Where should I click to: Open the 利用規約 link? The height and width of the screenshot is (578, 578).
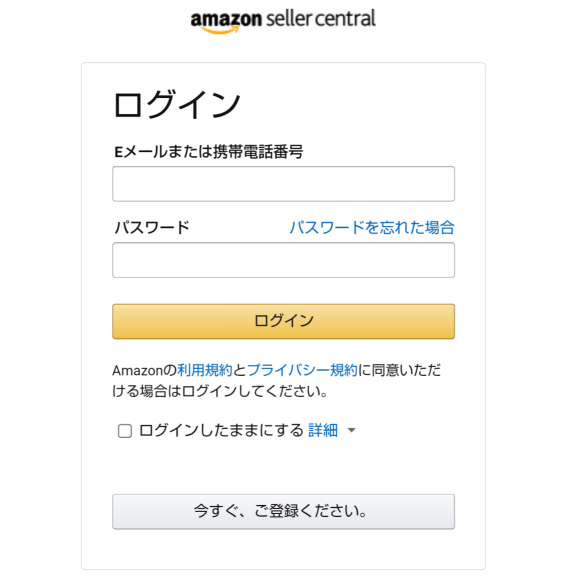click(x=205, y=370)
